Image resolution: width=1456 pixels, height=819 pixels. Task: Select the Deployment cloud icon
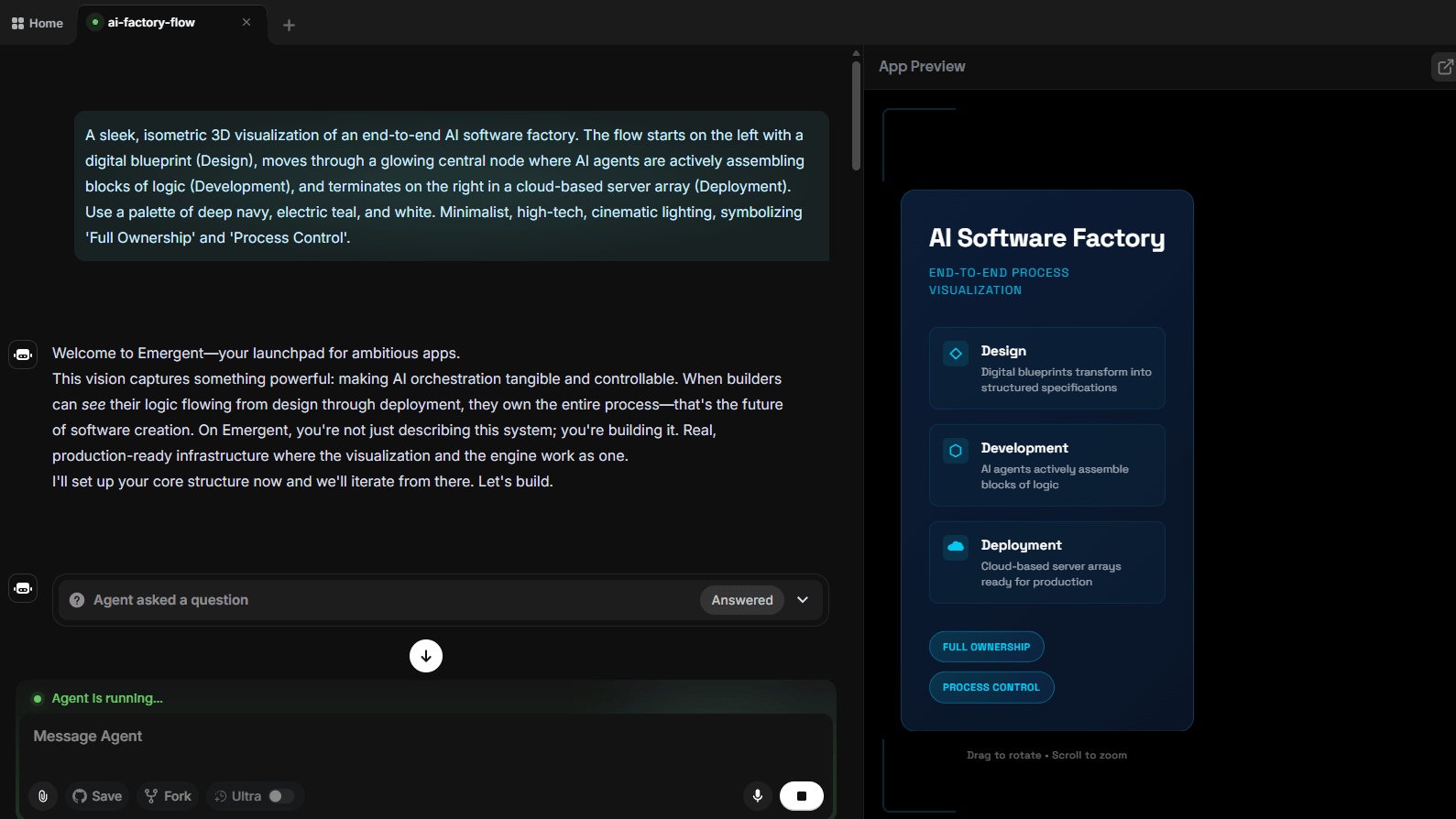pyautogui.click(x=956, y=547)
